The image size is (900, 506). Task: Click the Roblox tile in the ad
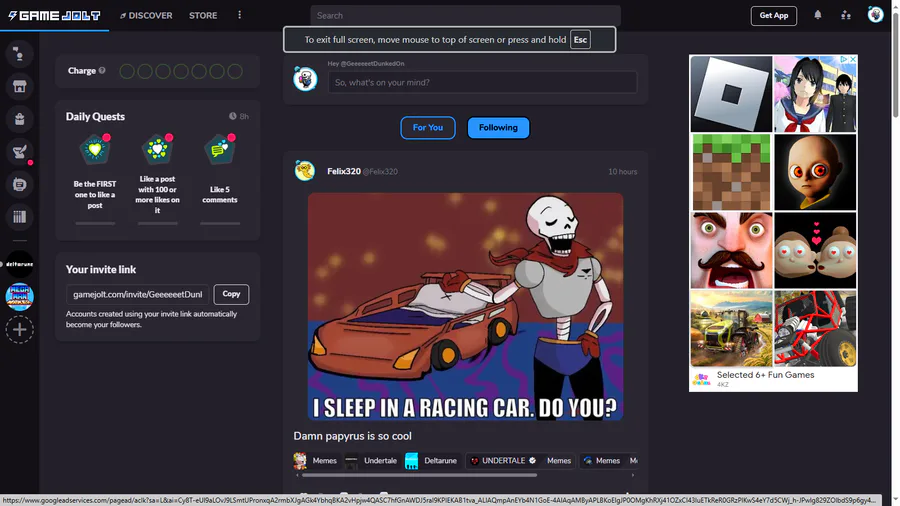coord(731,94)
